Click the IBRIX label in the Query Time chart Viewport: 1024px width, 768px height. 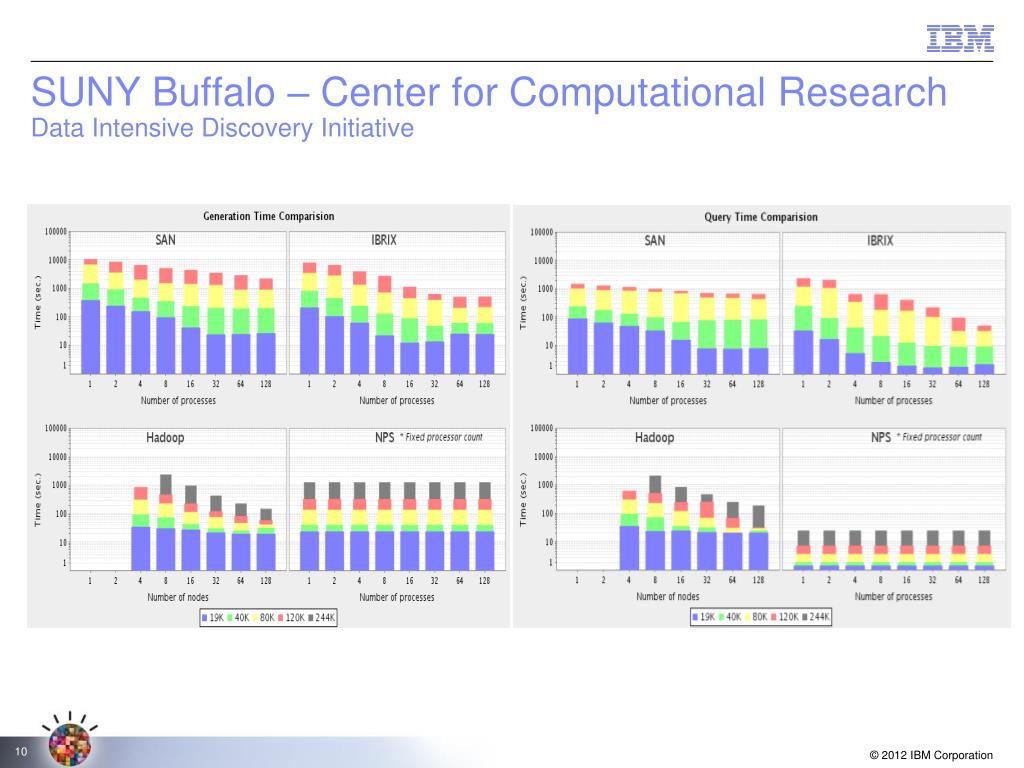click(x=880, y=240)
